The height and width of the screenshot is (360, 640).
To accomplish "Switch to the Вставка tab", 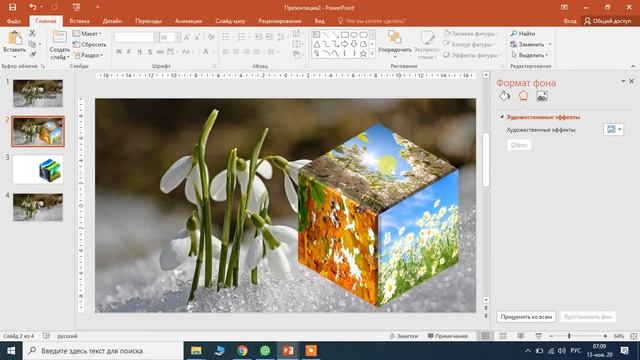I will pyautogui.click(x=80, y=21).
